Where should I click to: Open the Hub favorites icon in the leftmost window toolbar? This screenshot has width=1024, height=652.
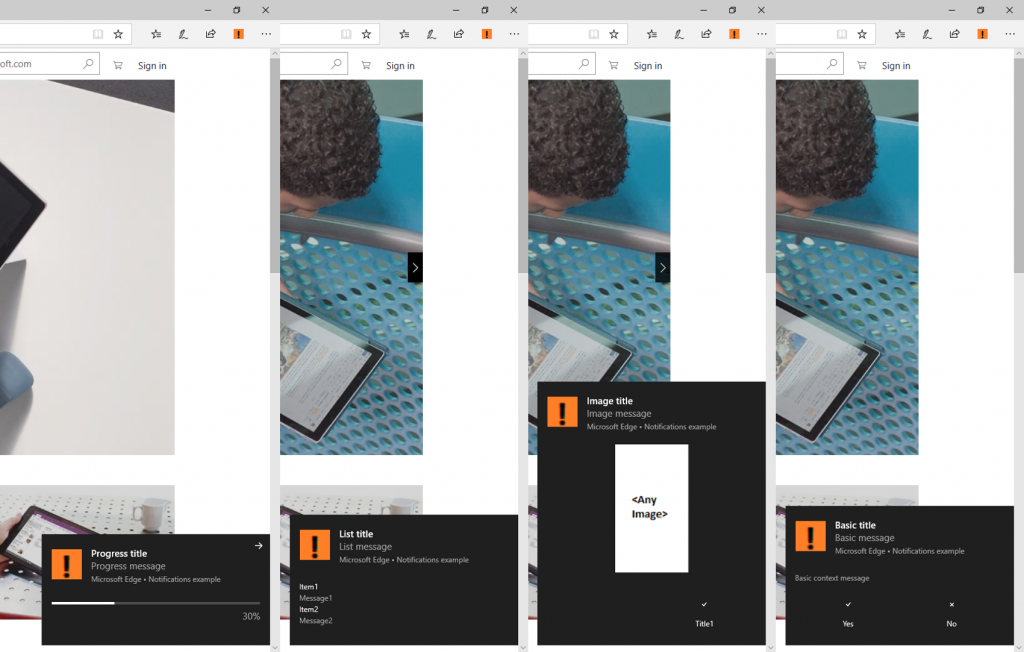pos(156,34)
